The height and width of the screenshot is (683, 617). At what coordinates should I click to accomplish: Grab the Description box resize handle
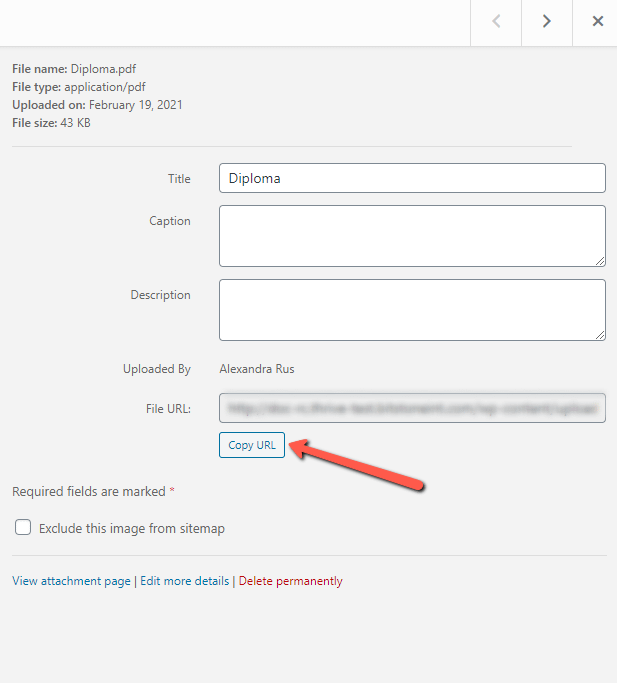(x=600, y=335)
